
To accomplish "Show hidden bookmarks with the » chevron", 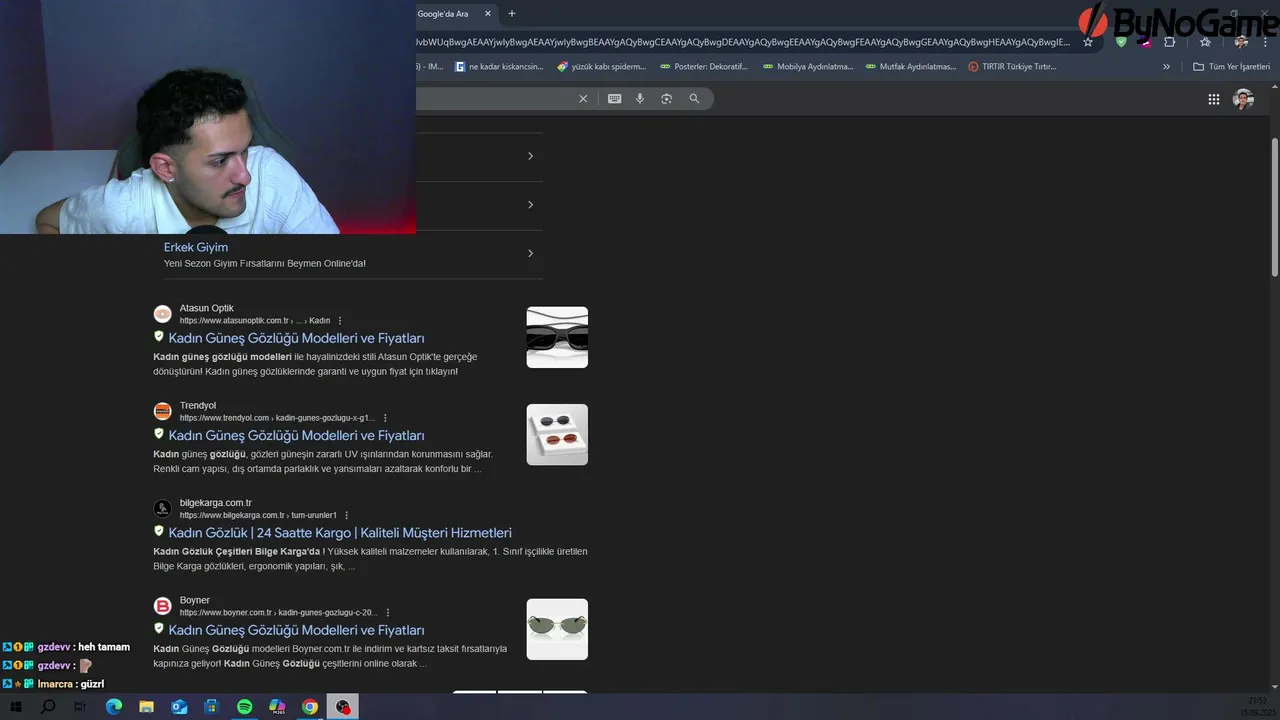I will (1166, 67).
